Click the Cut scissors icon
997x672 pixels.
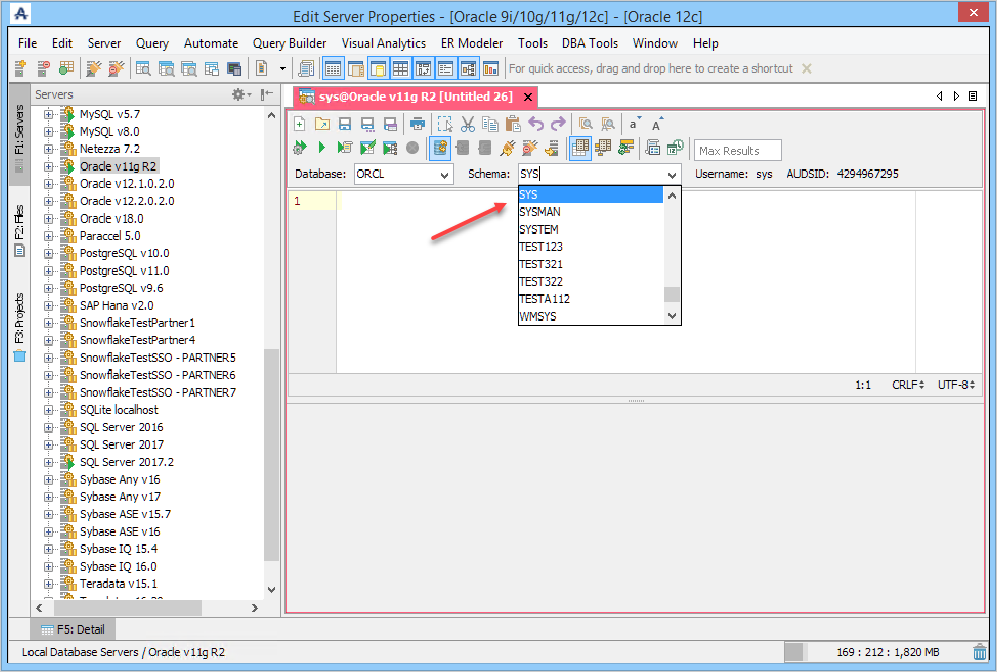467,124
